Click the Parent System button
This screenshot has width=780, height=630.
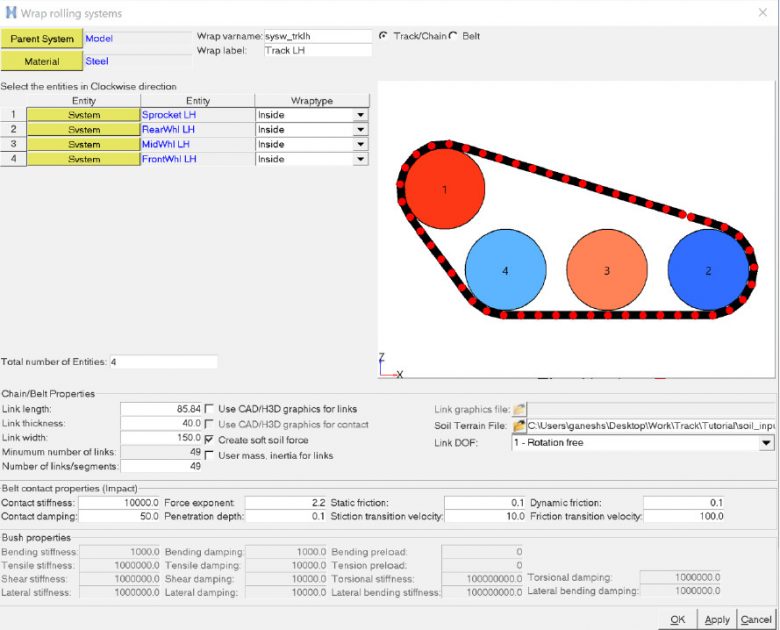(x=42, y=39)
